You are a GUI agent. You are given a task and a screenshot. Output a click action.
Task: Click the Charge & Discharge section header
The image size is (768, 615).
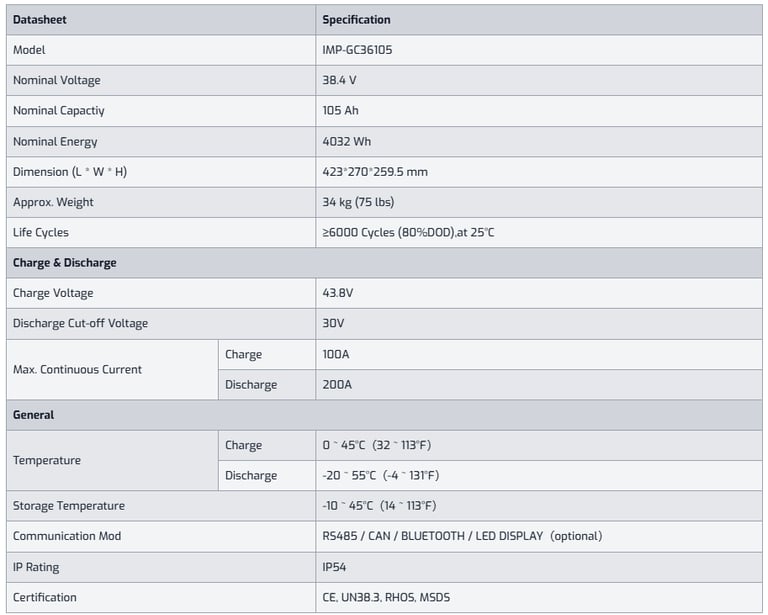tap(64, 263)
